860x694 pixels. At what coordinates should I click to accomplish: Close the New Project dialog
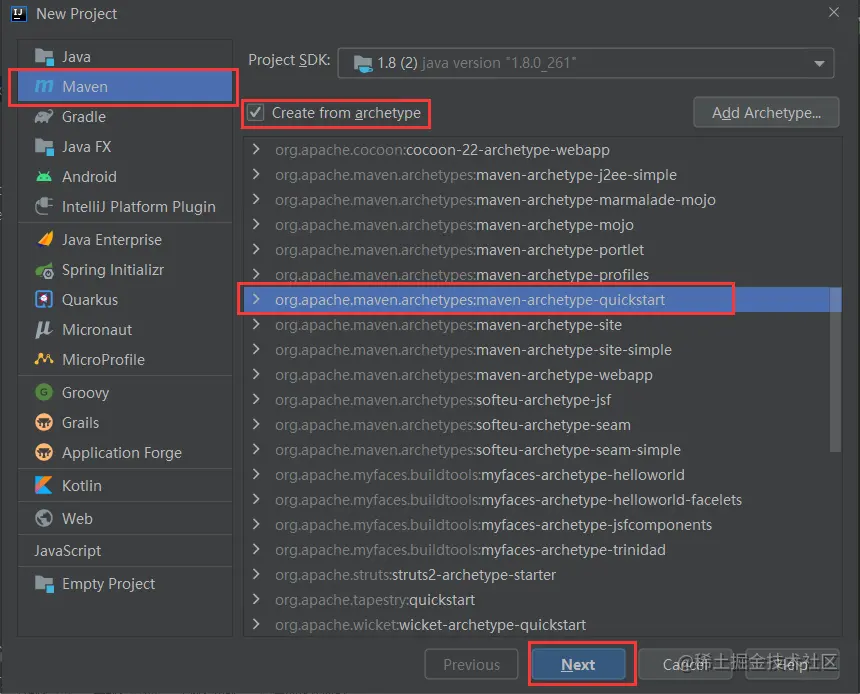point(834,12)
